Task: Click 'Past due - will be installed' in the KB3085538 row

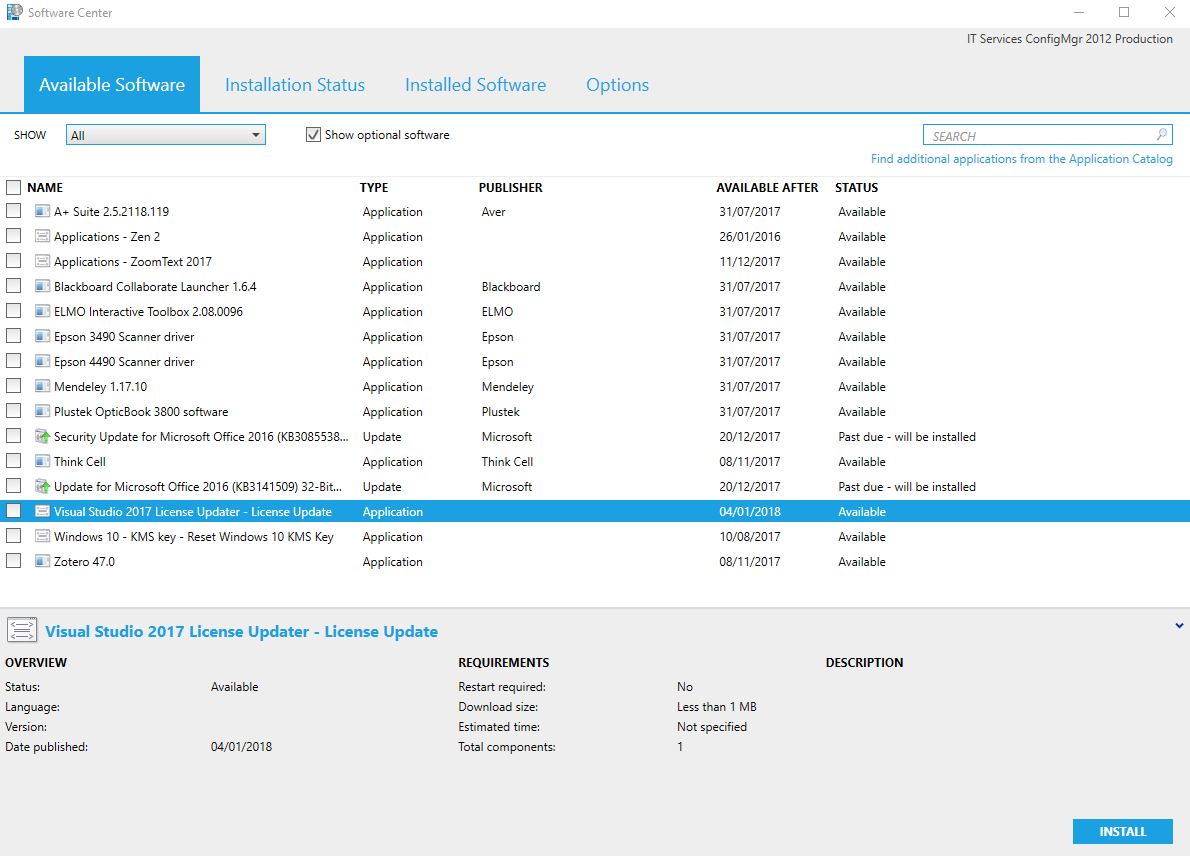Action: click(907, 436)
